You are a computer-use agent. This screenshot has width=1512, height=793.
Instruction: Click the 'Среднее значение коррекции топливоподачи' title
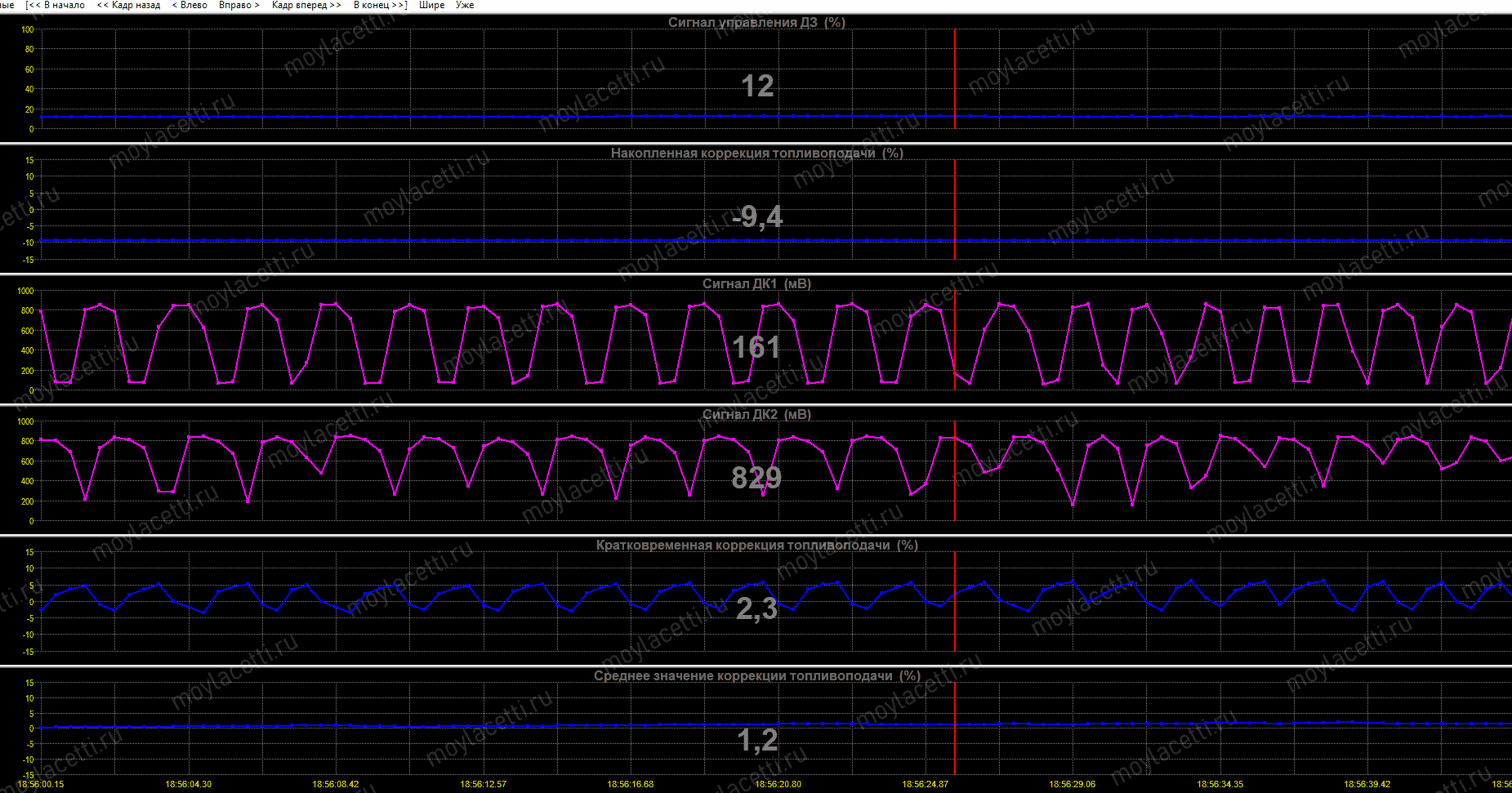(x=756, y=675)
